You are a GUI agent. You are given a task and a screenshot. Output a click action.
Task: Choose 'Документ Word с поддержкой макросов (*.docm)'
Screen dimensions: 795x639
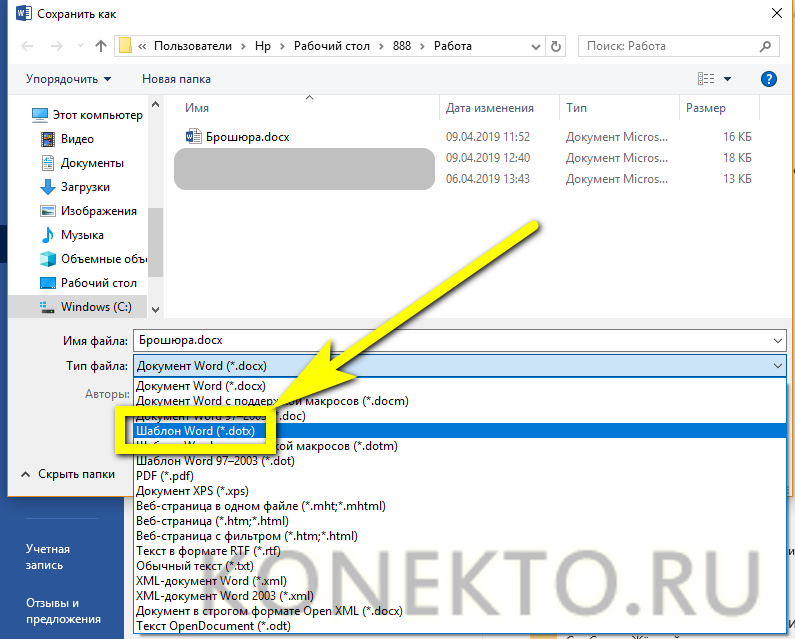(x=460, y=401)
